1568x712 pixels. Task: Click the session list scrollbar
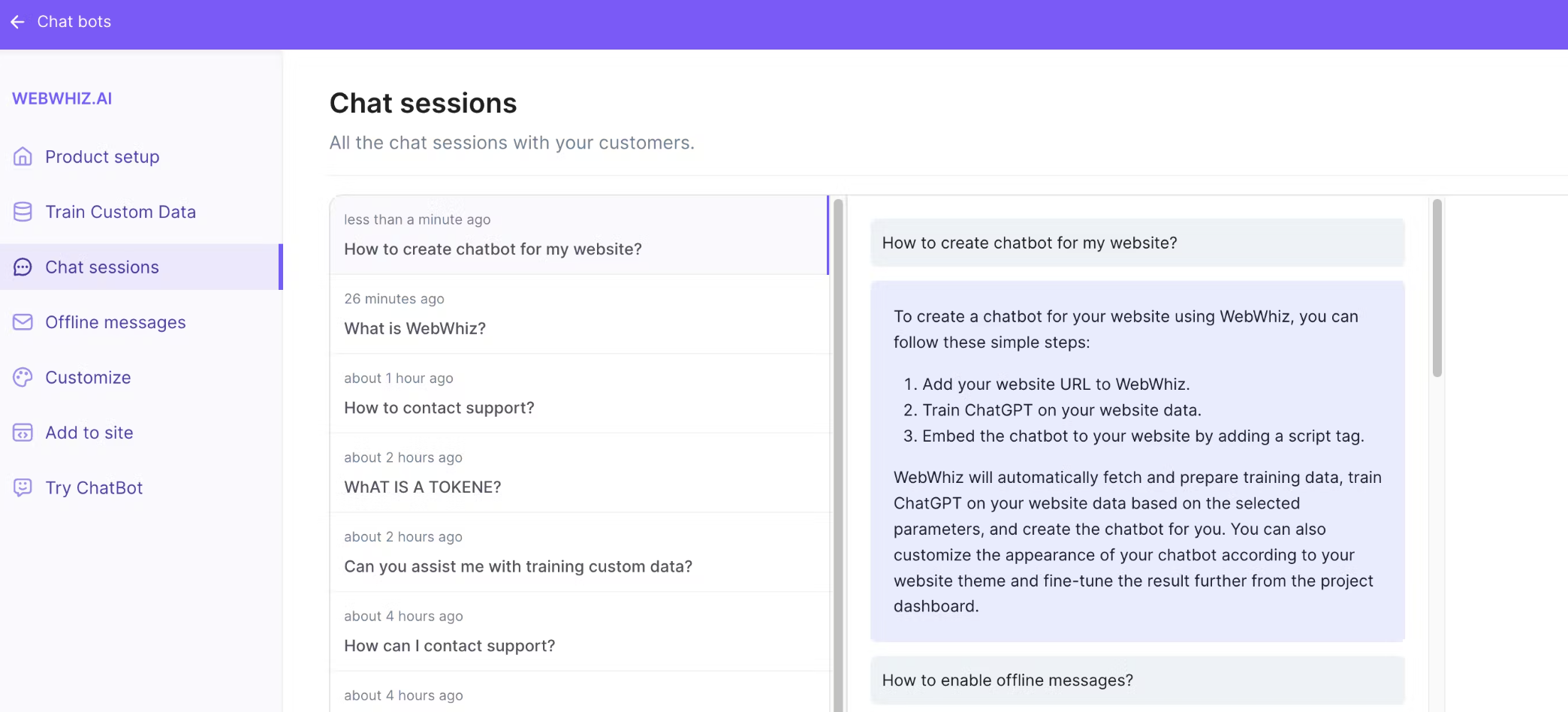838,451
